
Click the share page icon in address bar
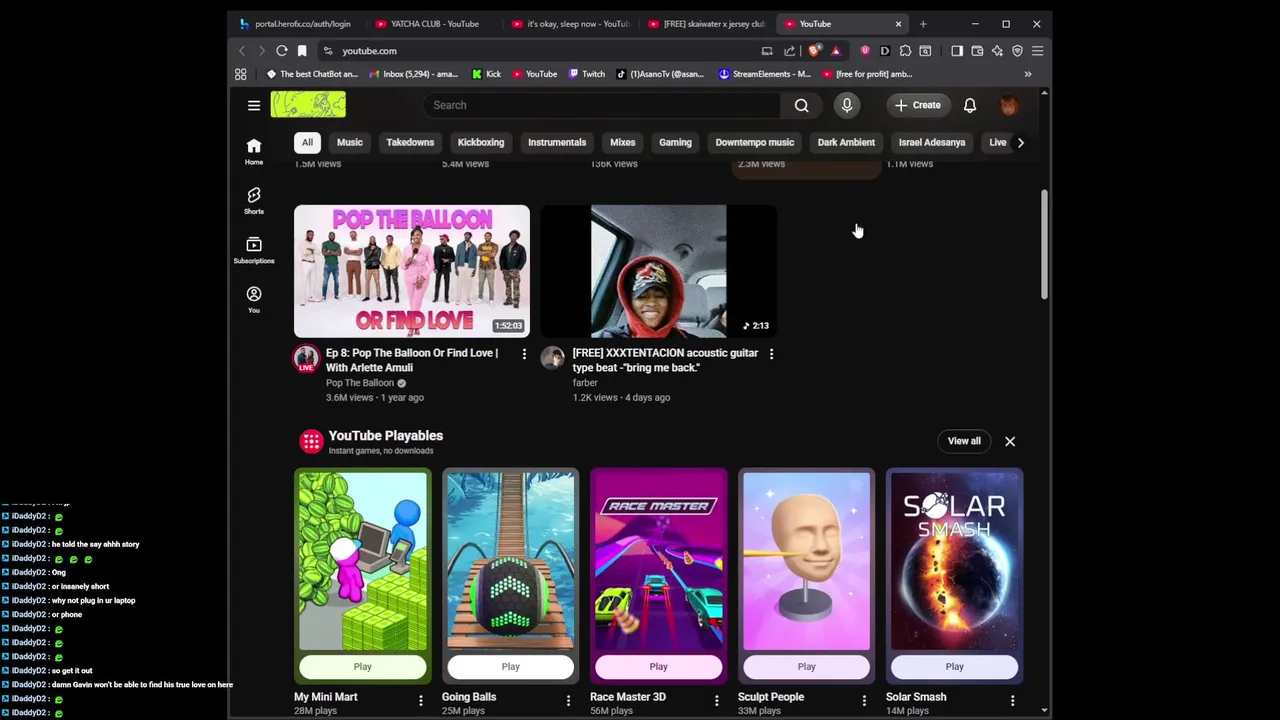pos(789,51)
